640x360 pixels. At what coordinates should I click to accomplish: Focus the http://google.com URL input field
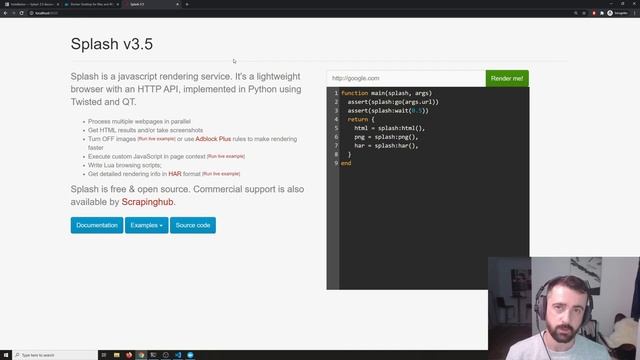tap(406, 78)
